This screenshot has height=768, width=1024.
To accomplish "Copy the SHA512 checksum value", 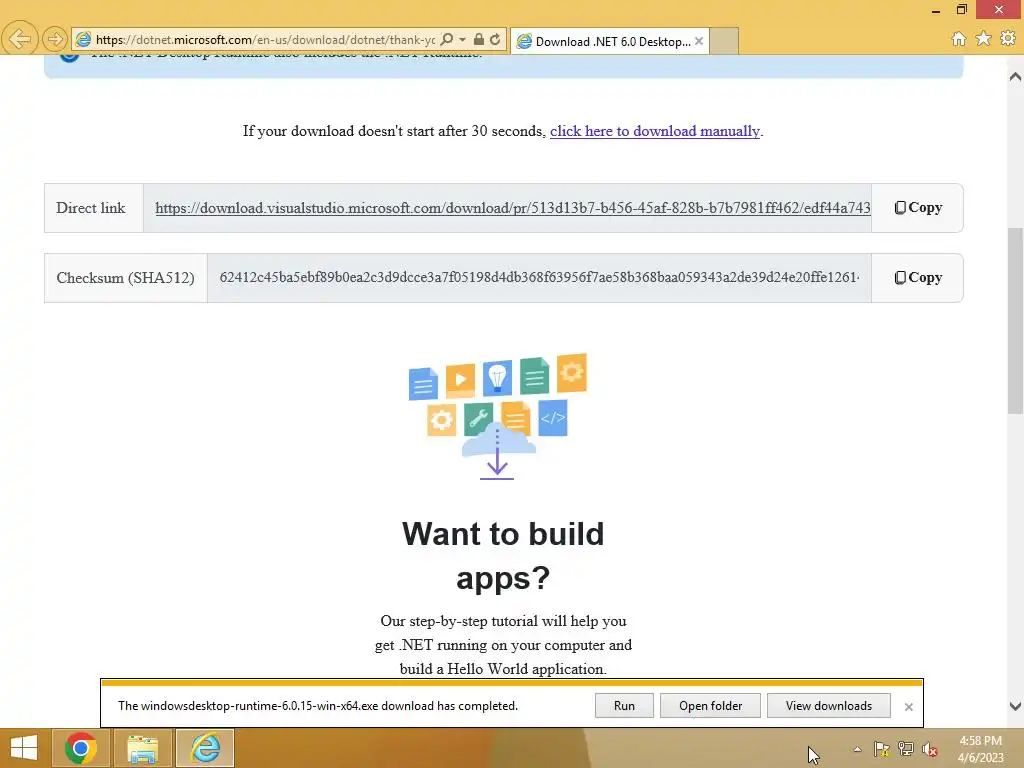I will click(918, 278).
